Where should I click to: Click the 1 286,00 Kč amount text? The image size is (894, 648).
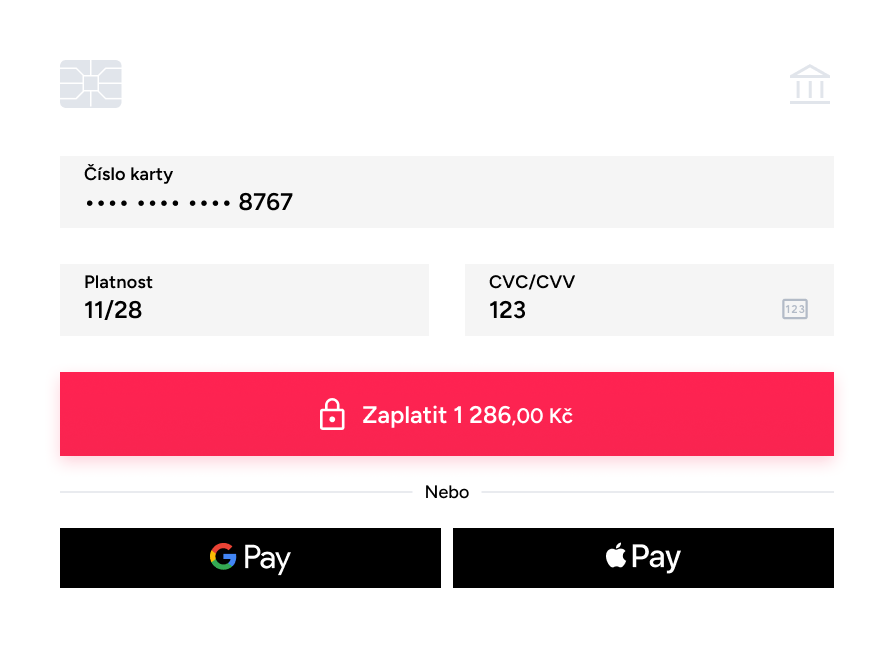(513, 415)
